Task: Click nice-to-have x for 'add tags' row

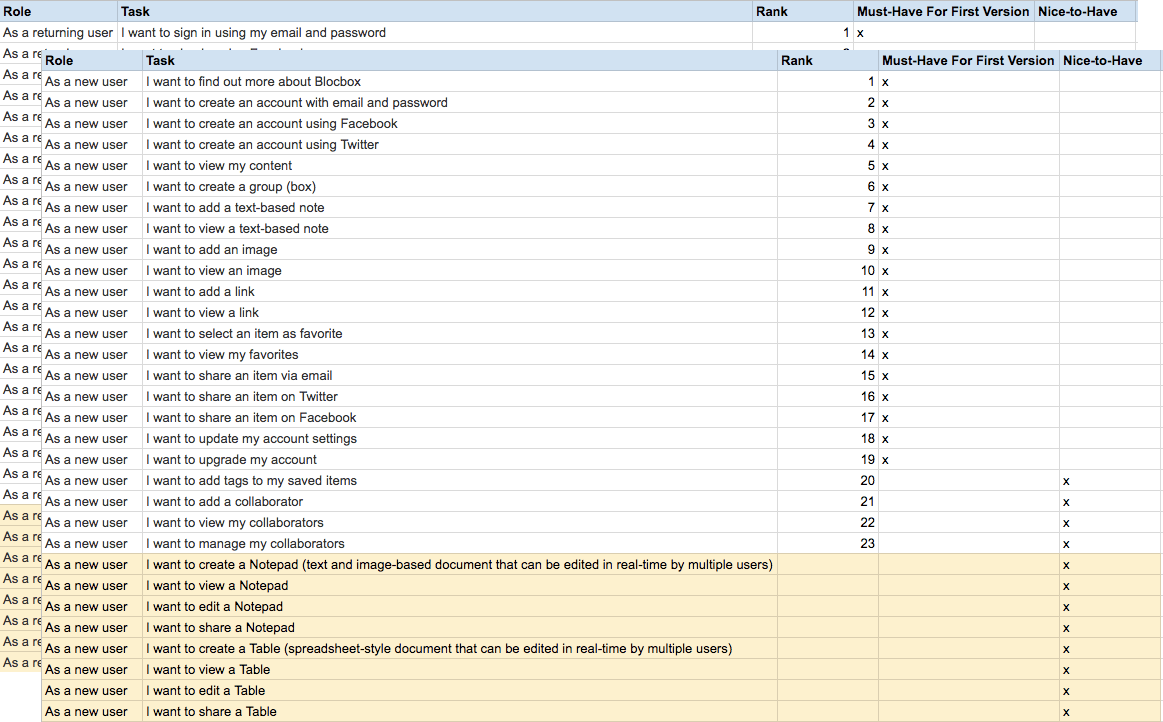Action: click(1066, 482)
